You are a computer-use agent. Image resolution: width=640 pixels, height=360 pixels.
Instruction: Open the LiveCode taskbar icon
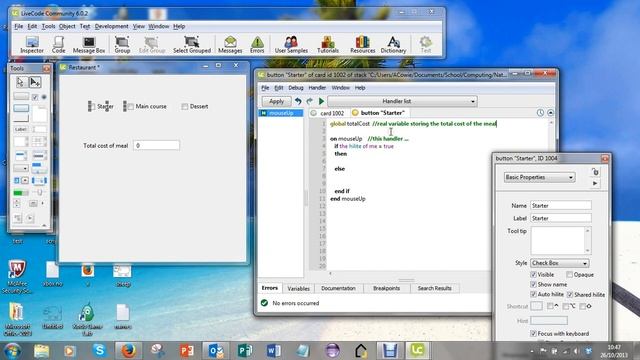(418, 351)
